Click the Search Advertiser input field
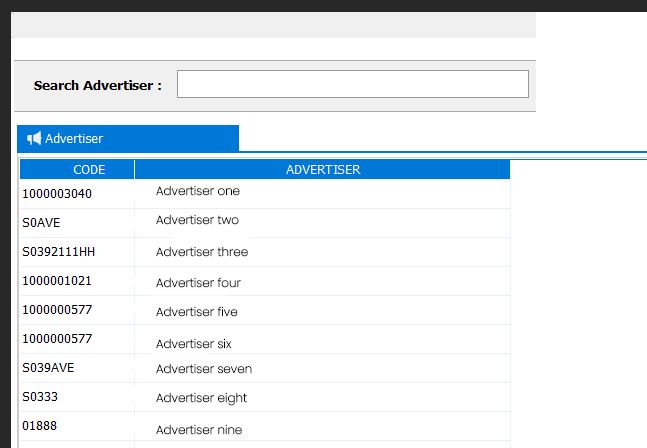Image resolution: width=647 pixels, height=448 pixels. click(352, 84)
